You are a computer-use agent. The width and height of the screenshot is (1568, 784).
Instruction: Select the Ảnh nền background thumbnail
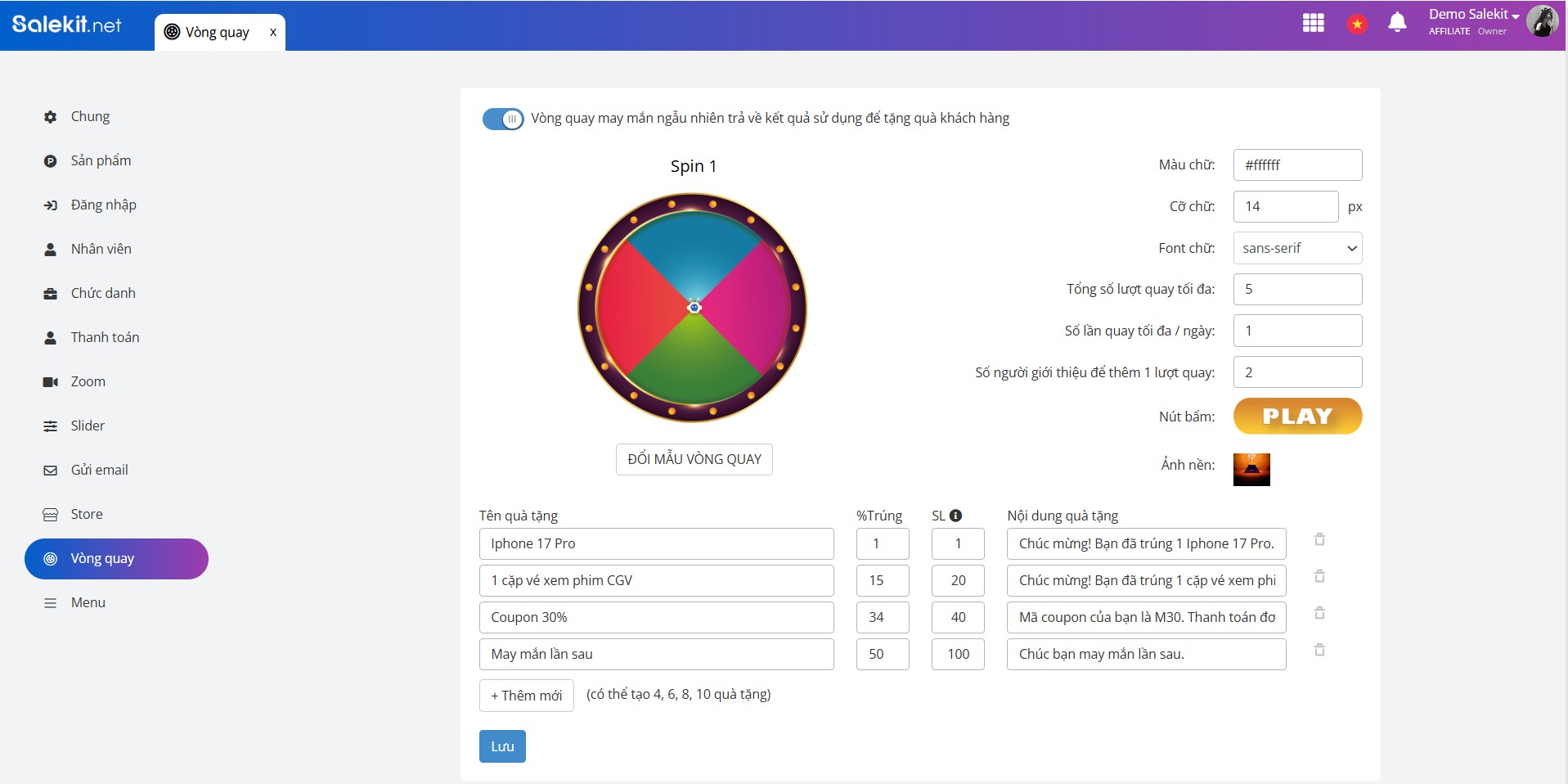tap(1251, 470)
